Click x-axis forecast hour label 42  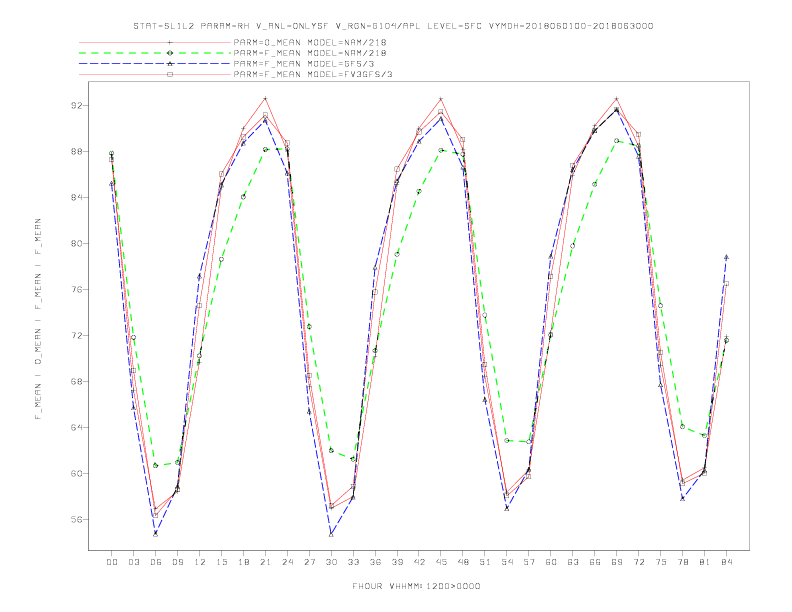(x=419, y=562)
